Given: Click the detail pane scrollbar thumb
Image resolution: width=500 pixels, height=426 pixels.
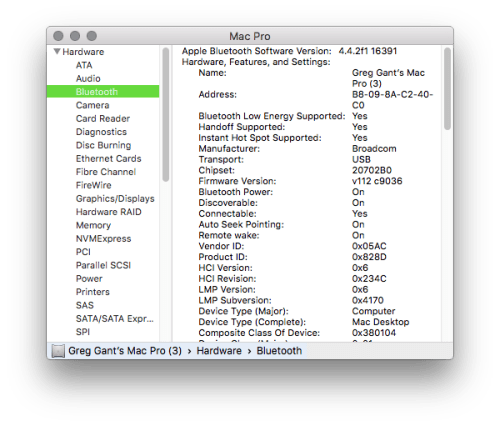Looking at the screenshot, I should point(447,89).
